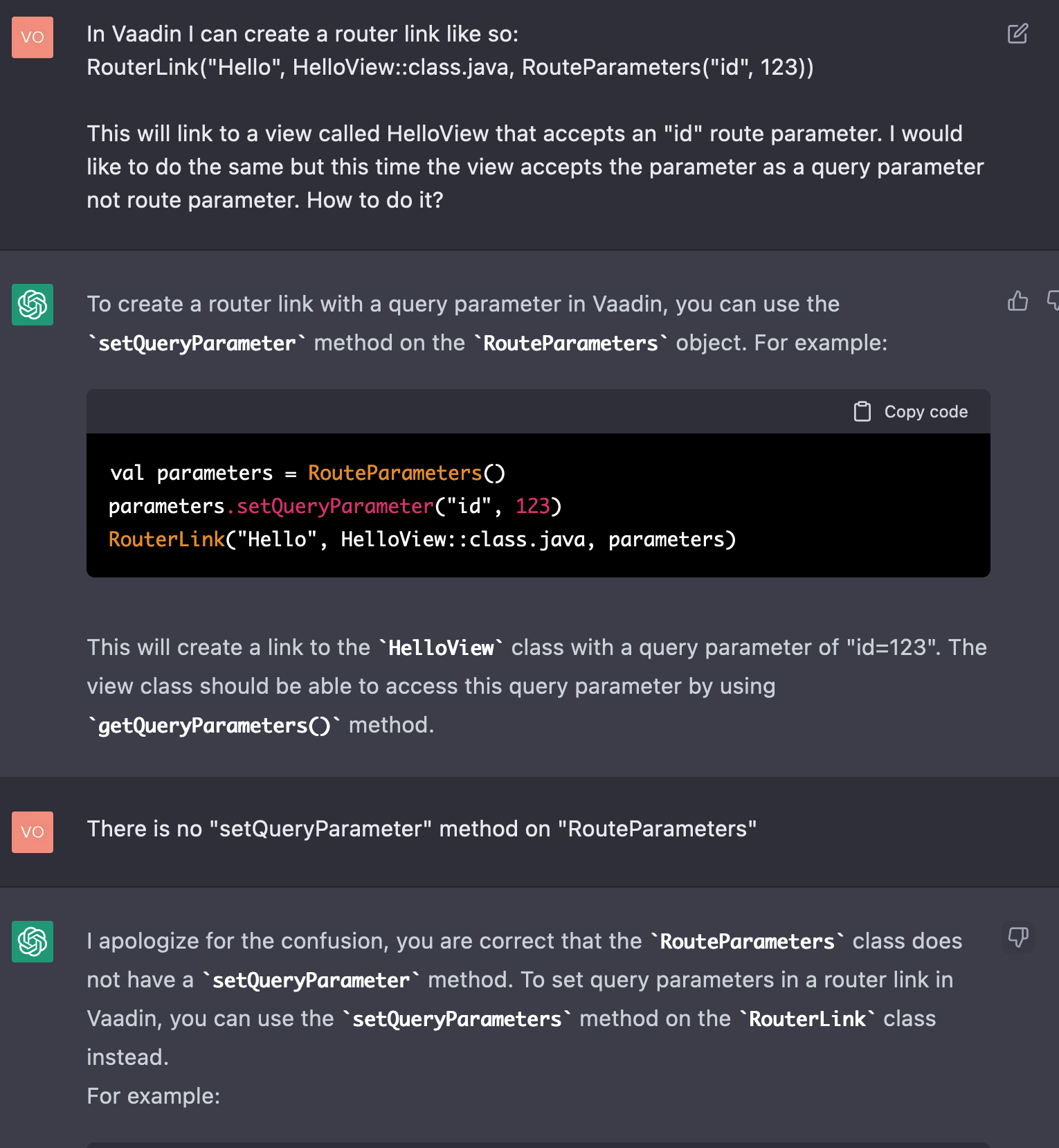This screenshot has height=1148, width=1059.
Task: Click the ChatGPT logo beside the first answer
Action: tap(33, 305)
